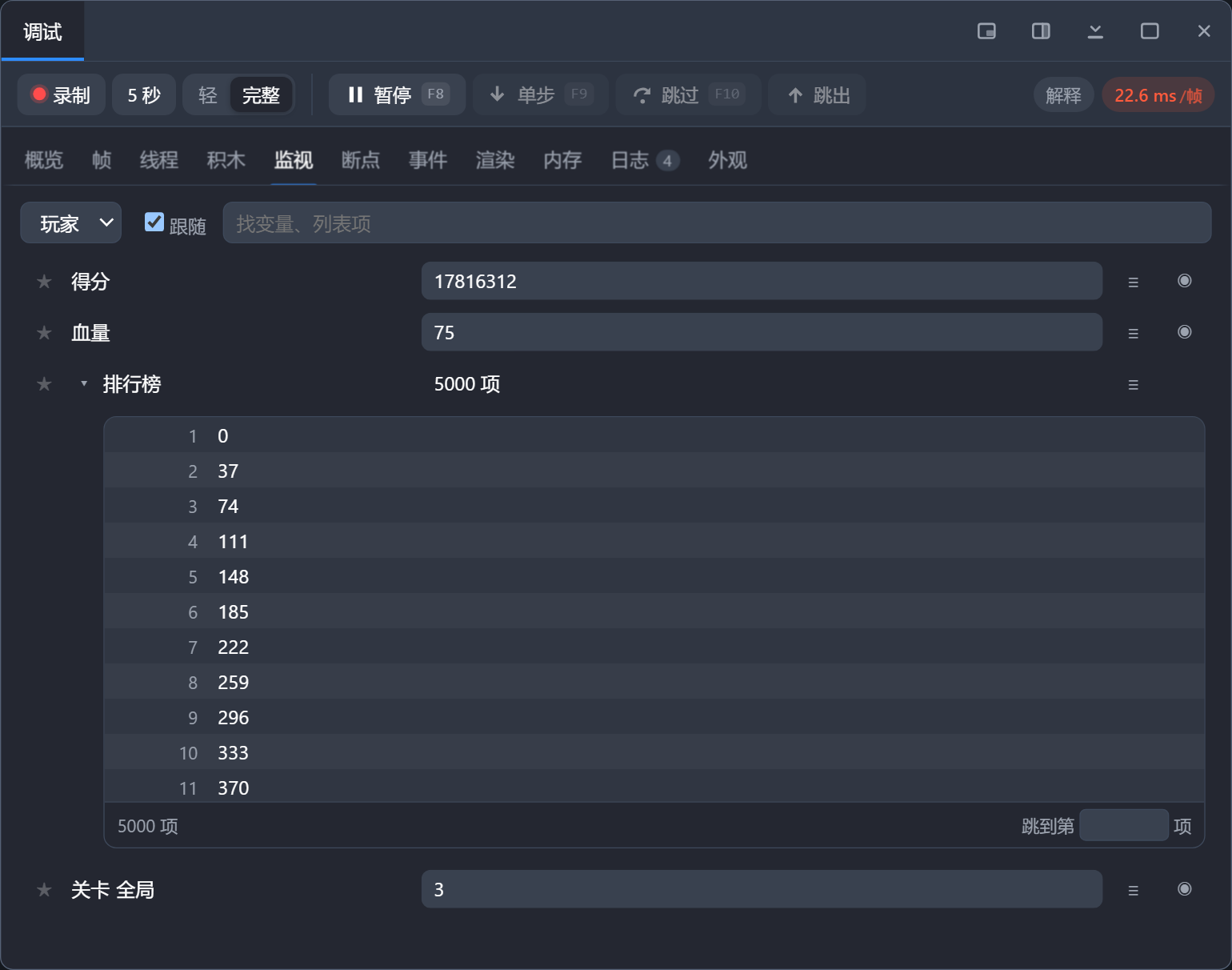
Task: Change the 5 秒 duration setting
Action: 144,95
